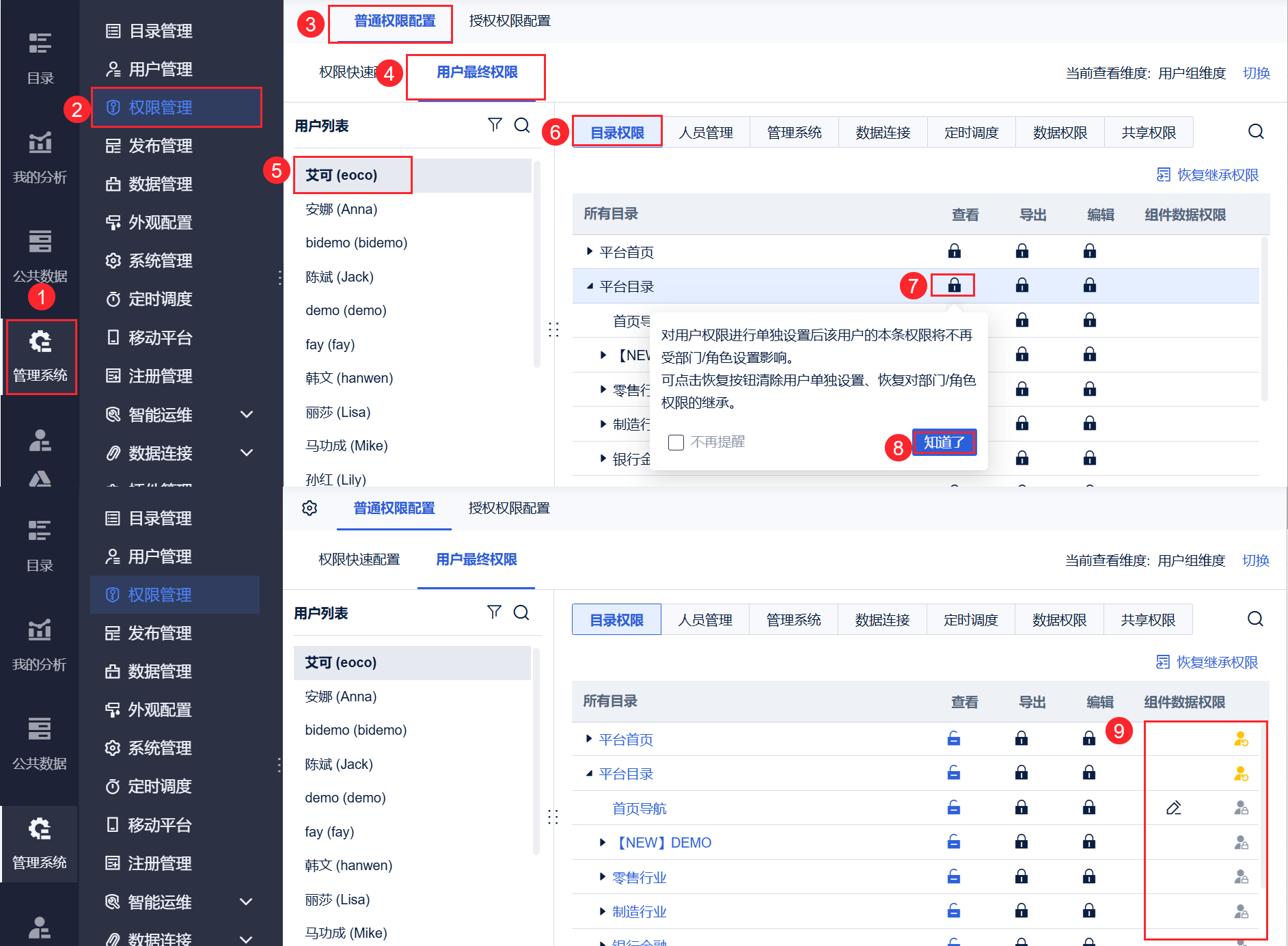1288x946 pixels.
Task: Tick the 不再提醒 checkbox
Action: [x=676, y=442]
